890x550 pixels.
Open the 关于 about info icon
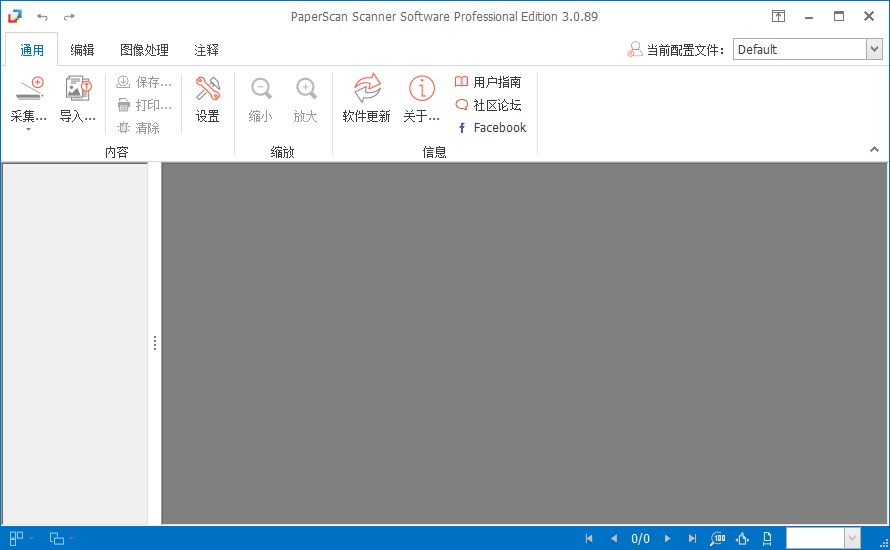click(422, 89)
